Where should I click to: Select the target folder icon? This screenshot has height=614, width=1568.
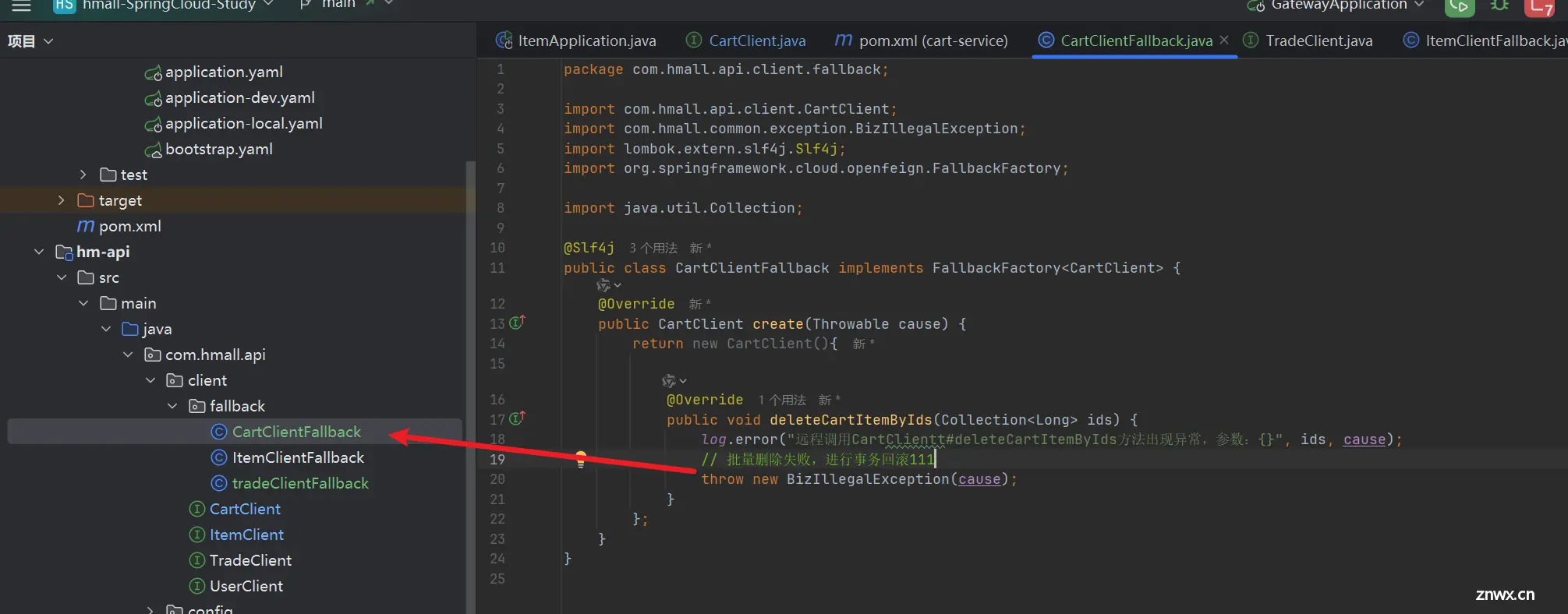[x=86, y=200]
